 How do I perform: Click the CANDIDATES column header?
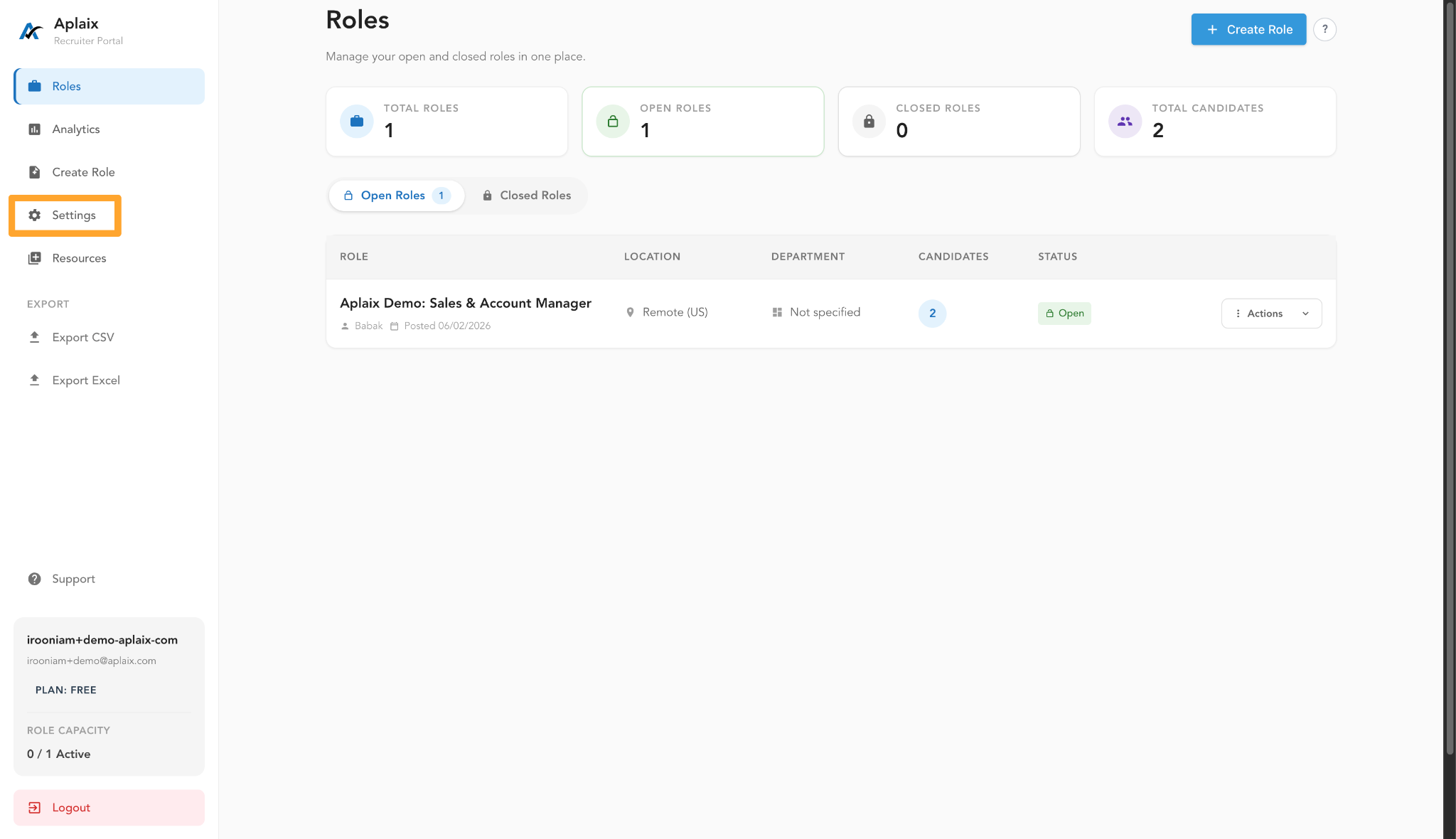click(953, 257)
